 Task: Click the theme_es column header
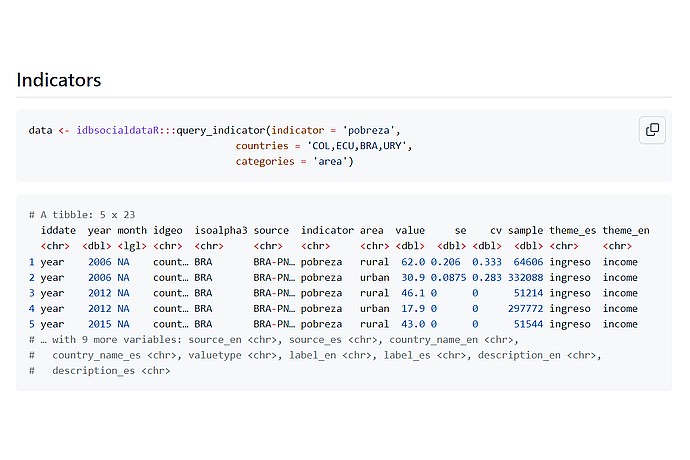pyautogui.click(x=573, y=230)
